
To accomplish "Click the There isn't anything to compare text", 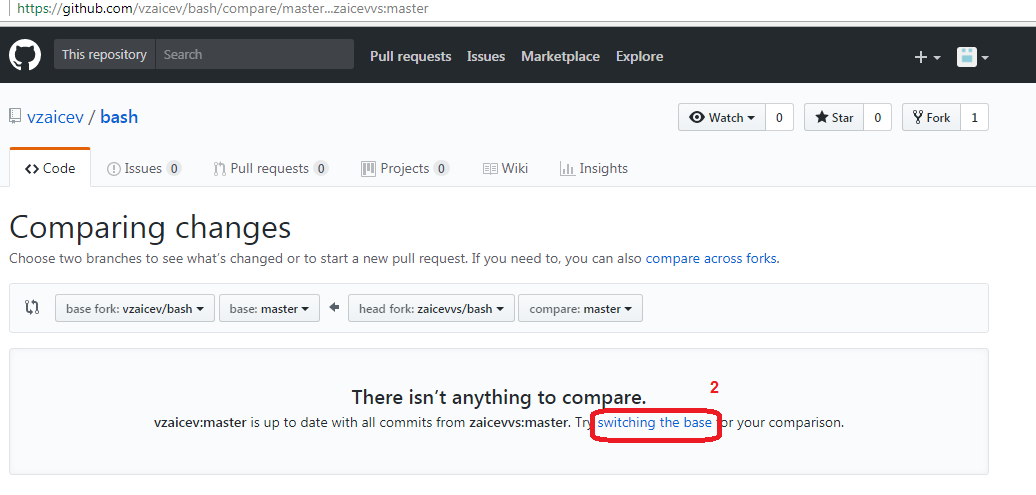I will 499,397.
